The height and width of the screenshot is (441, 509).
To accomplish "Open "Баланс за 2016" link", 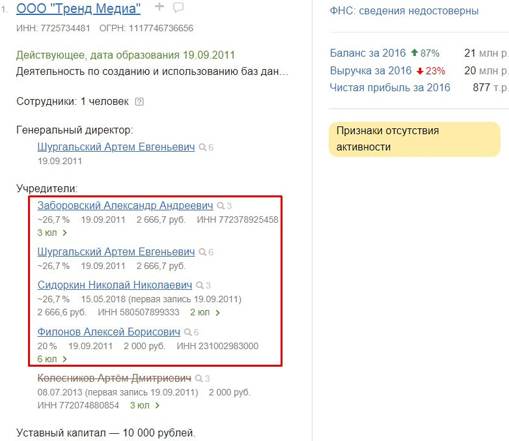I will pos(368,53).
